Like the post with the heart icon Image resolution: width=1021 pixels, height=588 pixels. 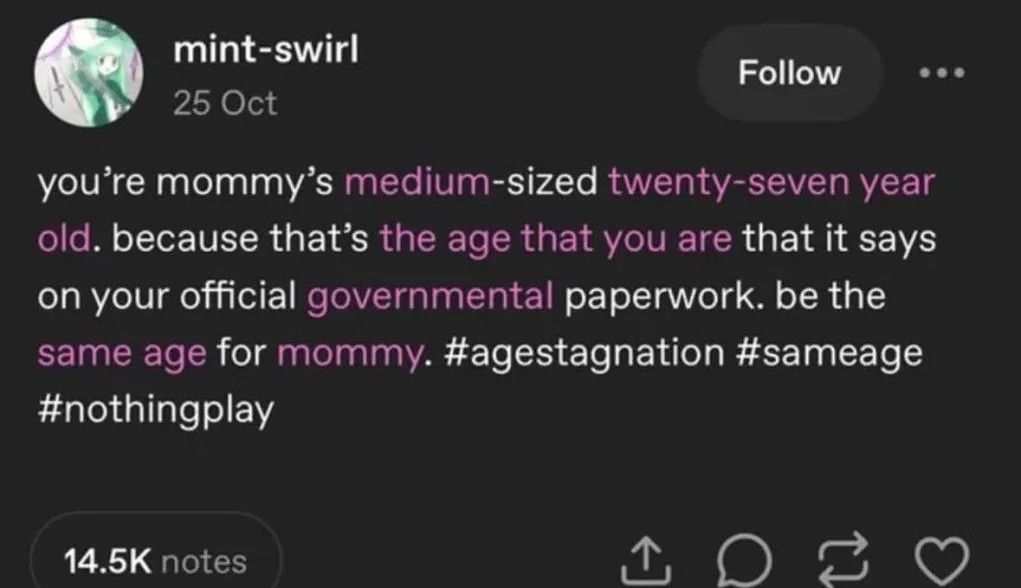pos(945,560)
